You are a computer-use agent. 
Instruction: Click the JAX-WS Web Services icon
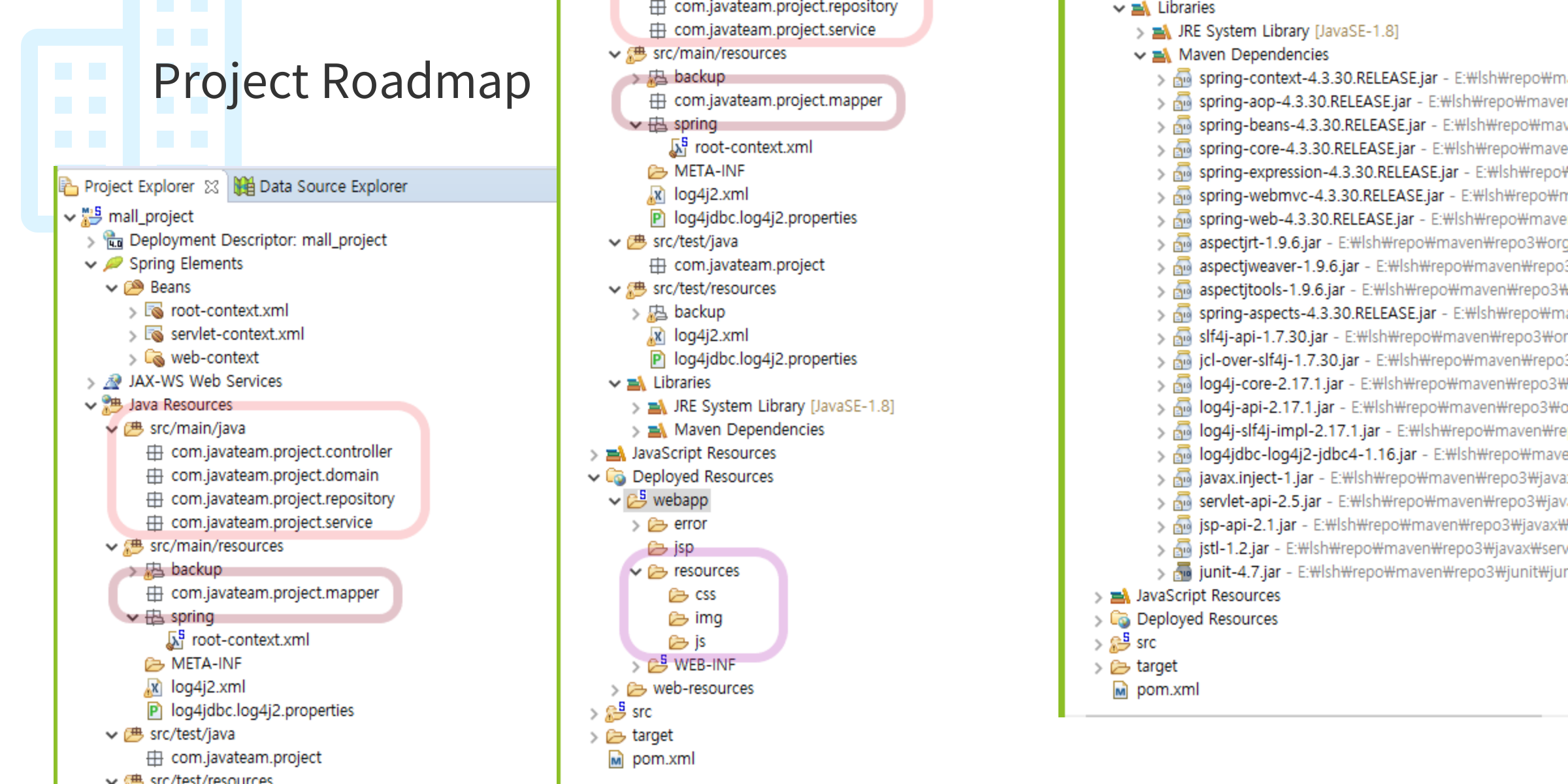113,381
